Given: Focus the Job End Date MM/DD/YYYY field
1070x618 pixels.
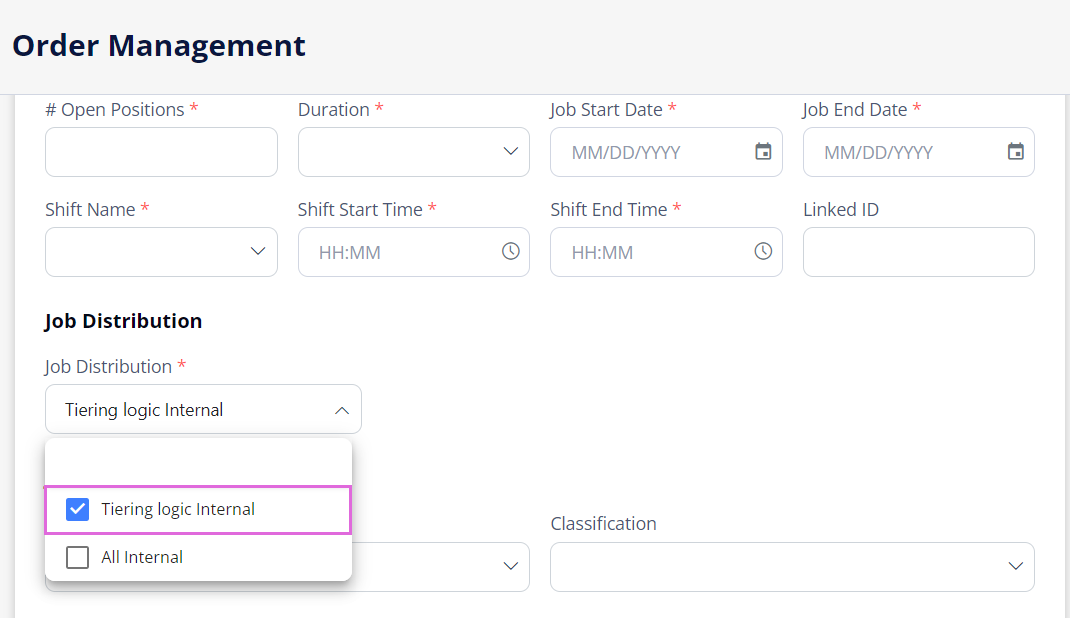Looking at the screenshot, I should coord(904,151).
